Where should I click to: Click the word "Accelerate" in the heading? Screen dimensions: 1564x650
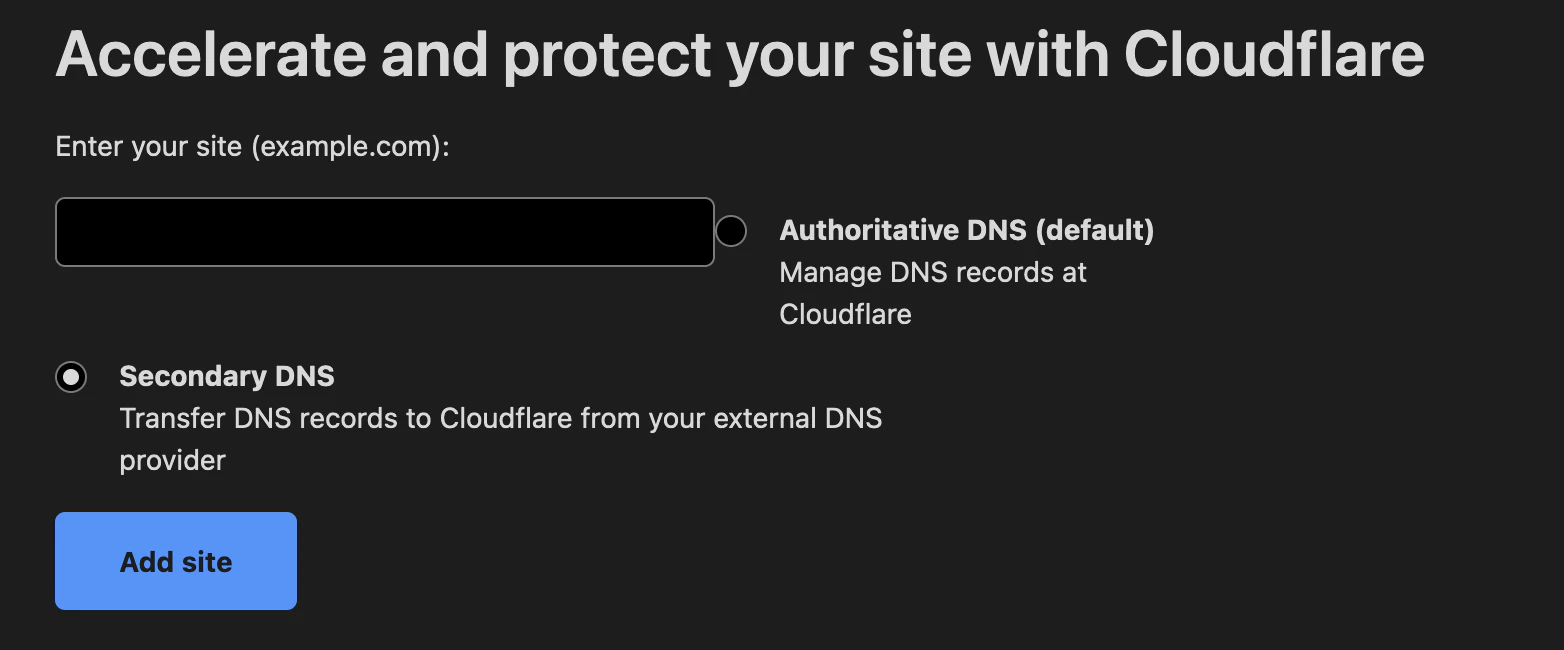tap(212, 55)
